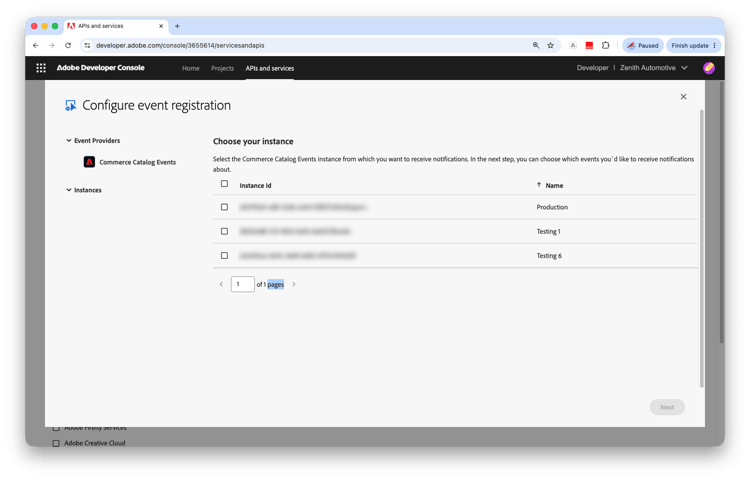Image resolution: width=750 pixels, height=480 pixels.
Task: Sort by Name column arrow
Action: pyautogui.click(x=539, y=185)
